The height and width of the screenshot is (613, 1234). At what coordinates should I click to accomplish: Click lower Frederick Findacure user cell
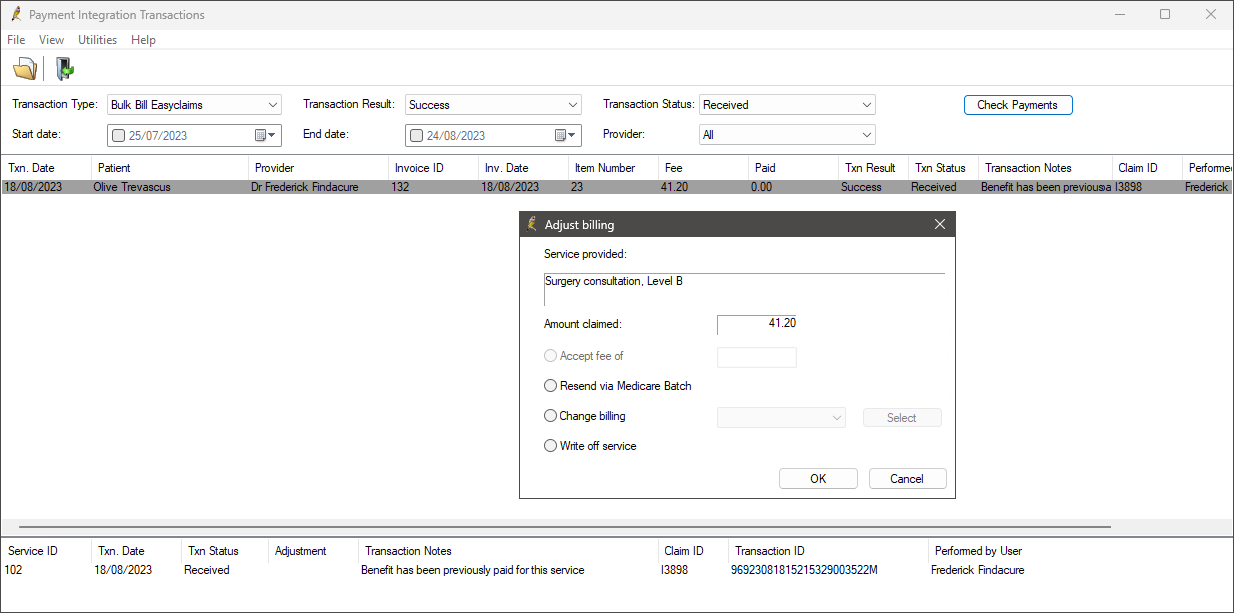pyautogui.click(x=977, y=570)
